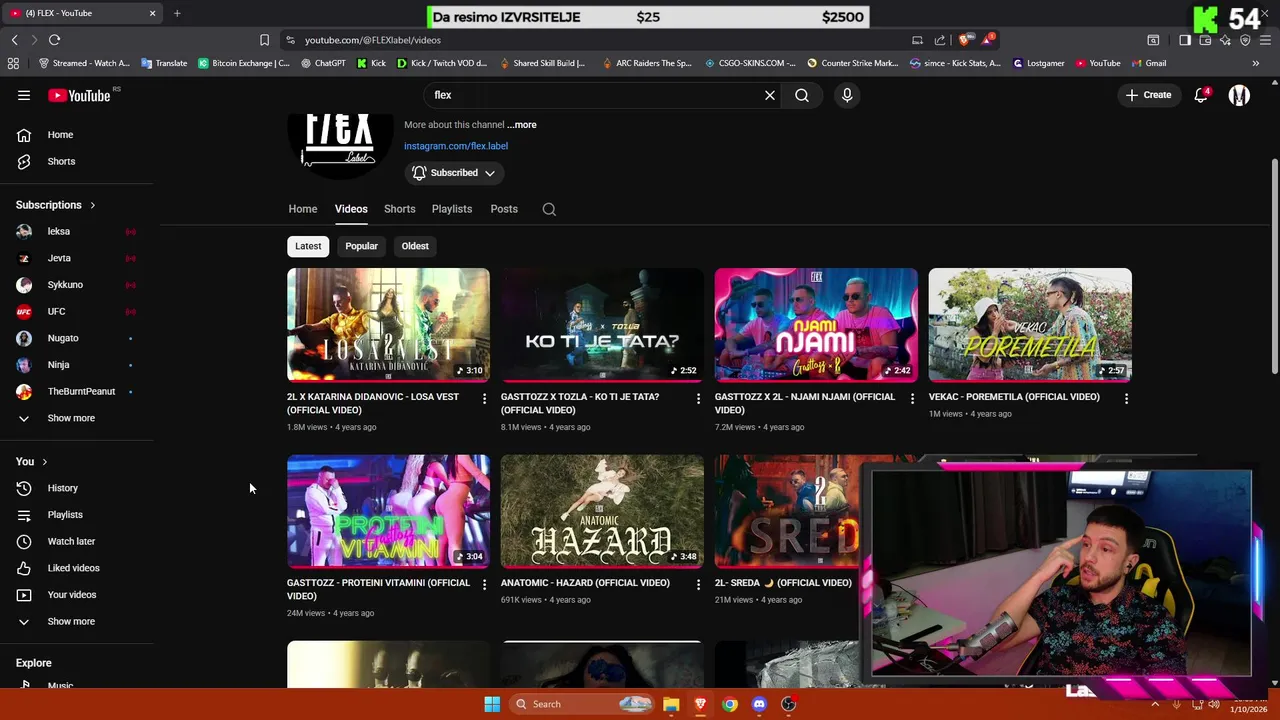The width and height of the screenshot is (1280, 720).
Task: Bookmark this page icon in address bar
Action: (x=264, y=40)
